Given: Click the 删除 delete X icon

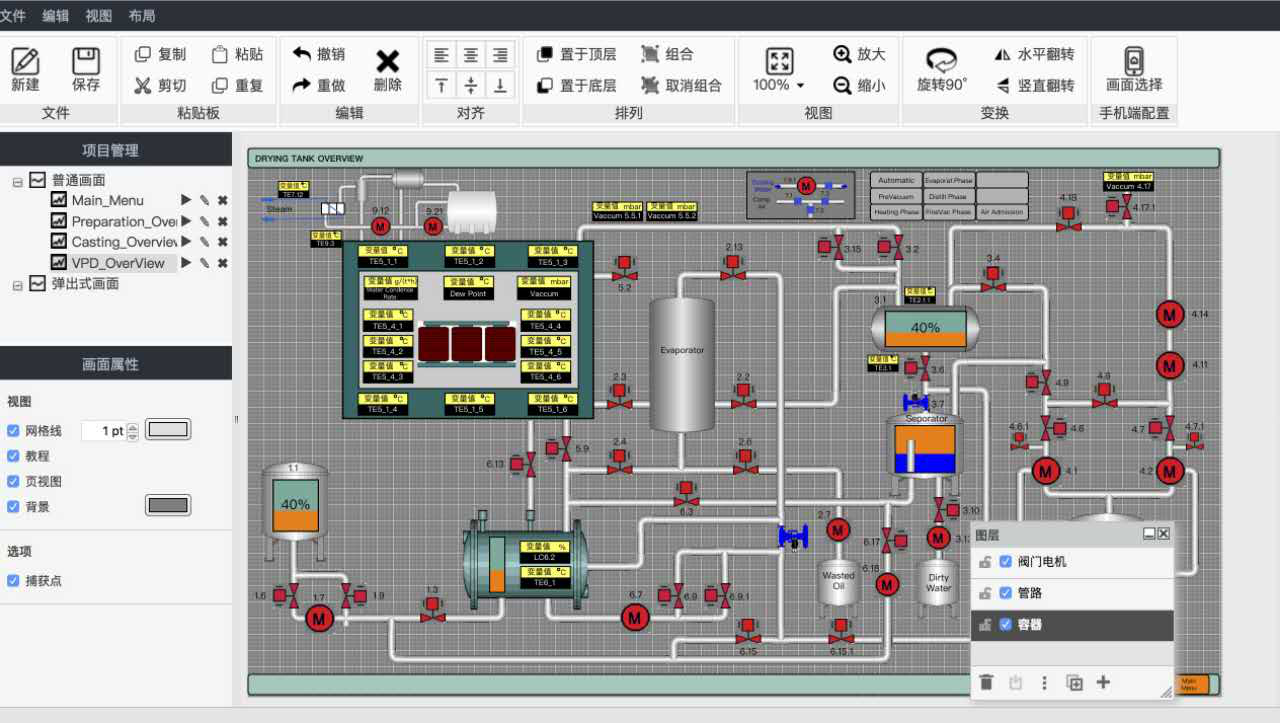Looking at the screenshot, I should coord(387,61).
